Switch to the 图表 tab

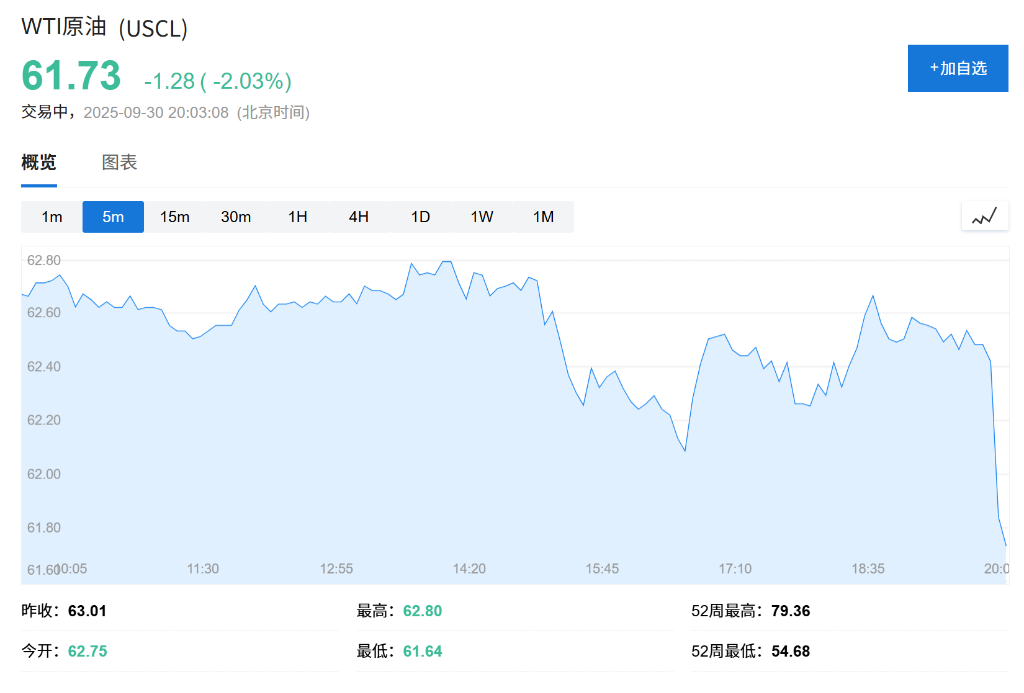[119, 163]
